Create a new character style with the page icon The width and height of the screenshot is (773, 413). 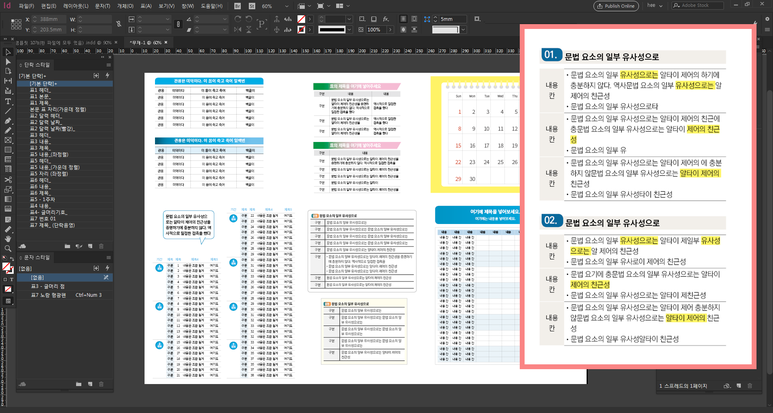pos(90,384)
